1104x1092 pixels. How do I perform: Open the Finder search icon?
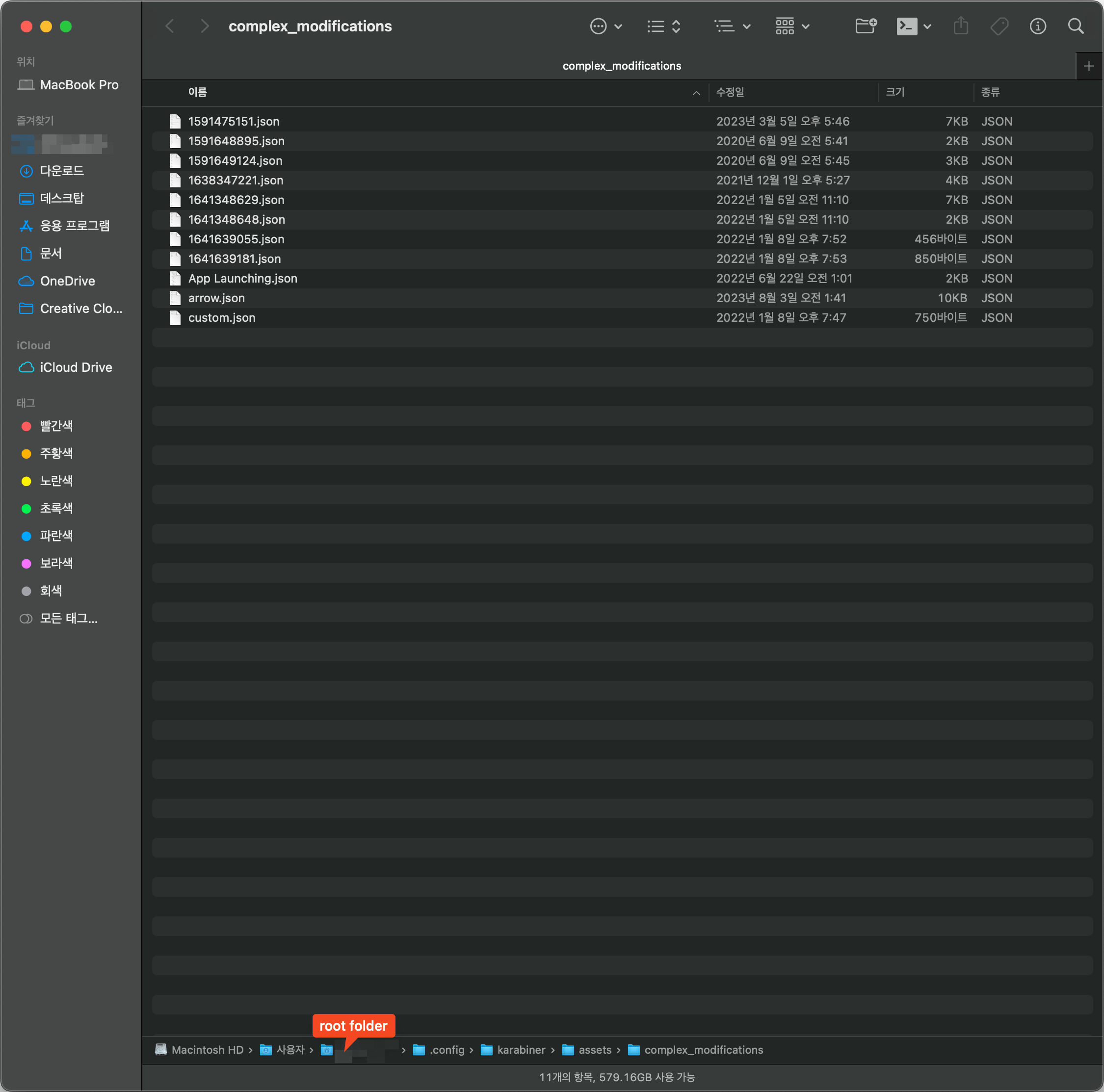click(1076, 26)
